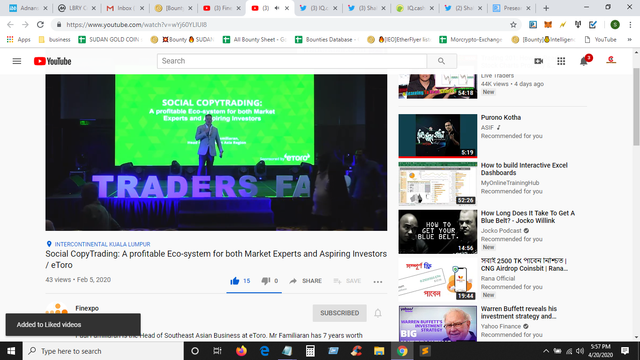Open the Chrome profile avatar
This screenshot has height=360, width=640.
(x=615, y=25)
